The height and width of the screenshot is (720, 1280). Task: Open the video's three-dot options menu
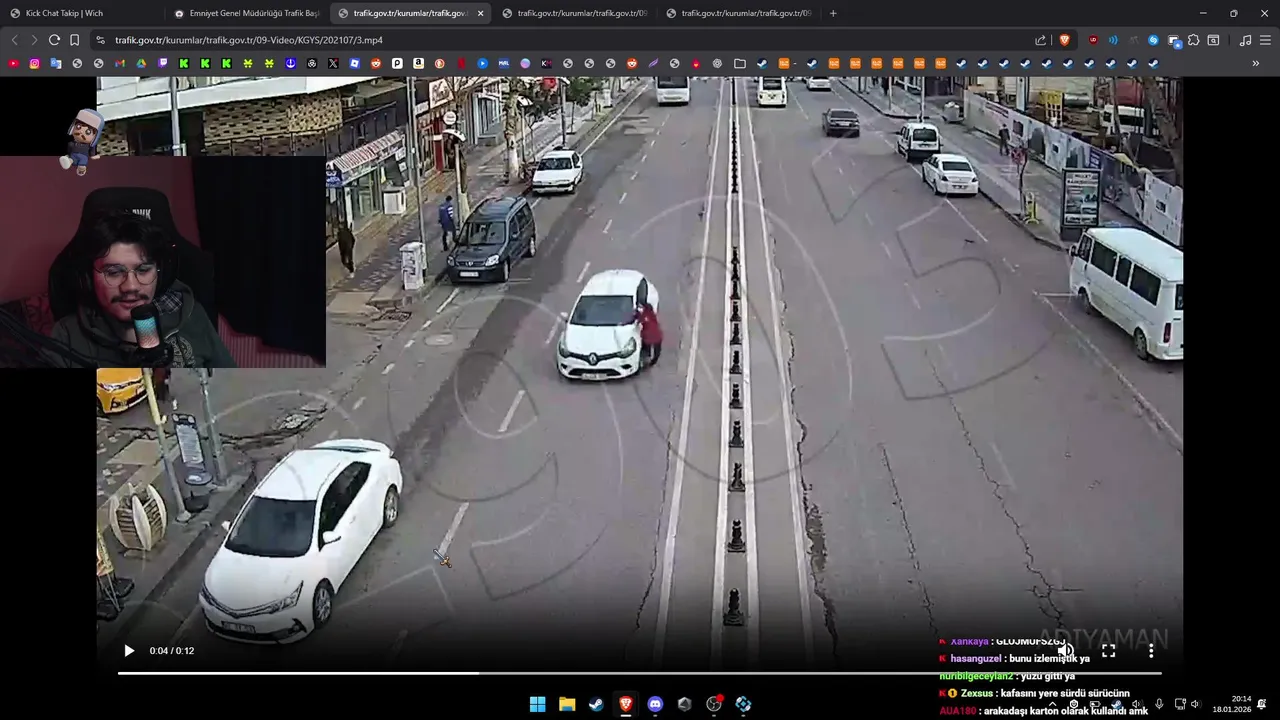click(1151, 651)
